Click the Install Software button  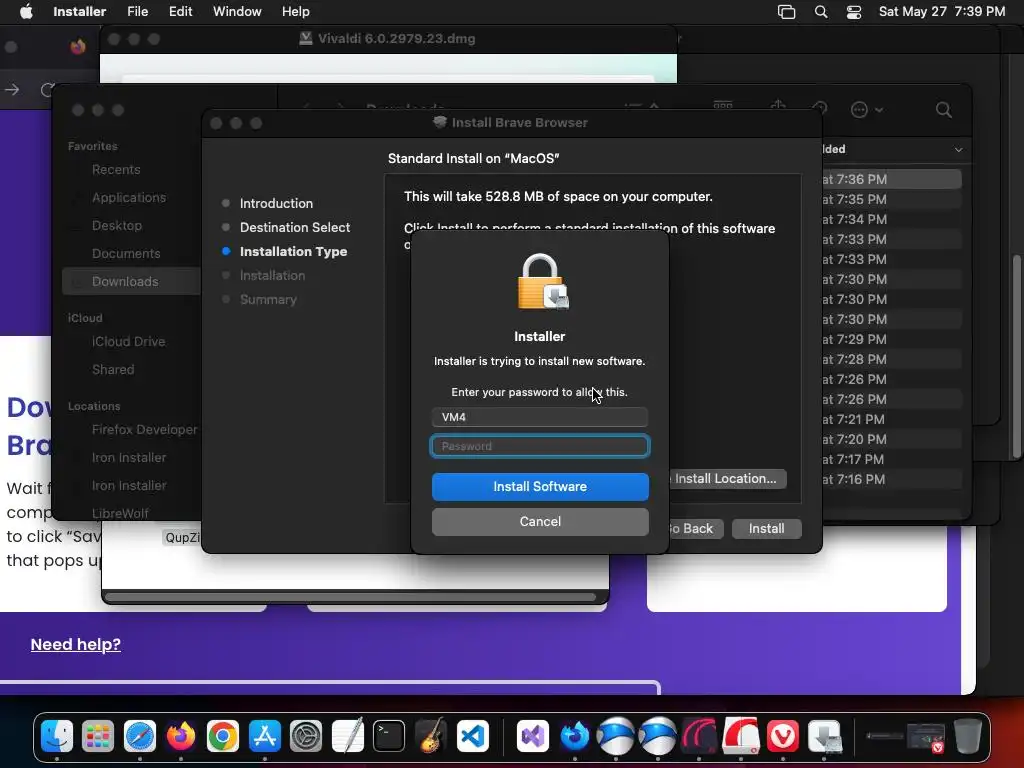pyautogui.click(x=540, y=487)
